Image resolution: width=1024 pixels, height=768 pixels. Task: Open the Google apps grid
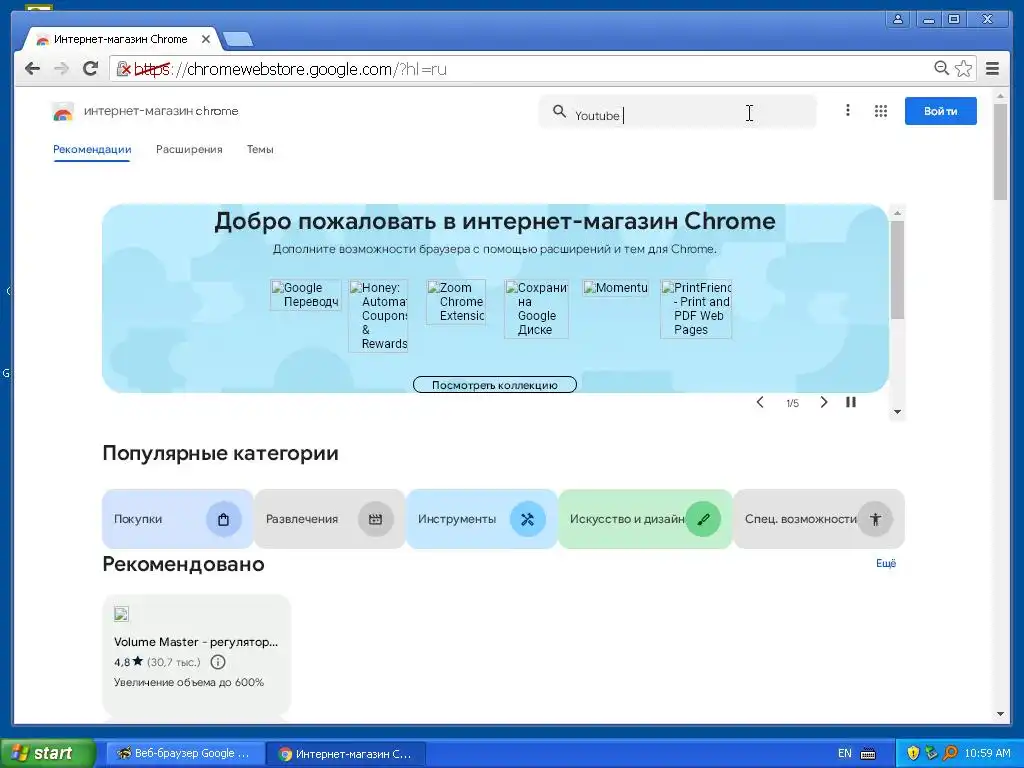click(880, 111)
